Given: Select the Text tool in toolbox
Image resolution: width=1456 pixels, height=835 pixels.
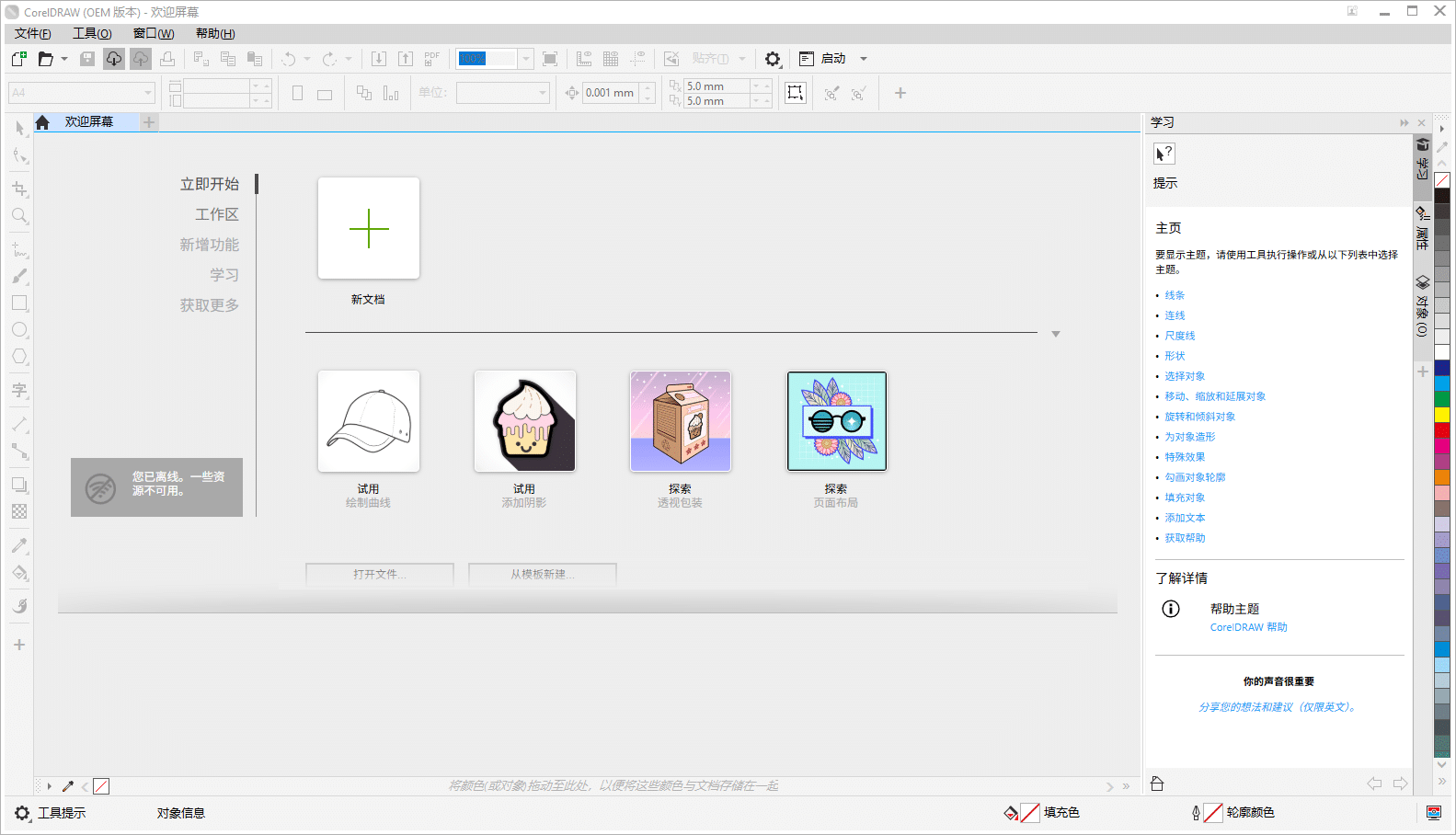Looking at the screenshot, I should 19,391.
